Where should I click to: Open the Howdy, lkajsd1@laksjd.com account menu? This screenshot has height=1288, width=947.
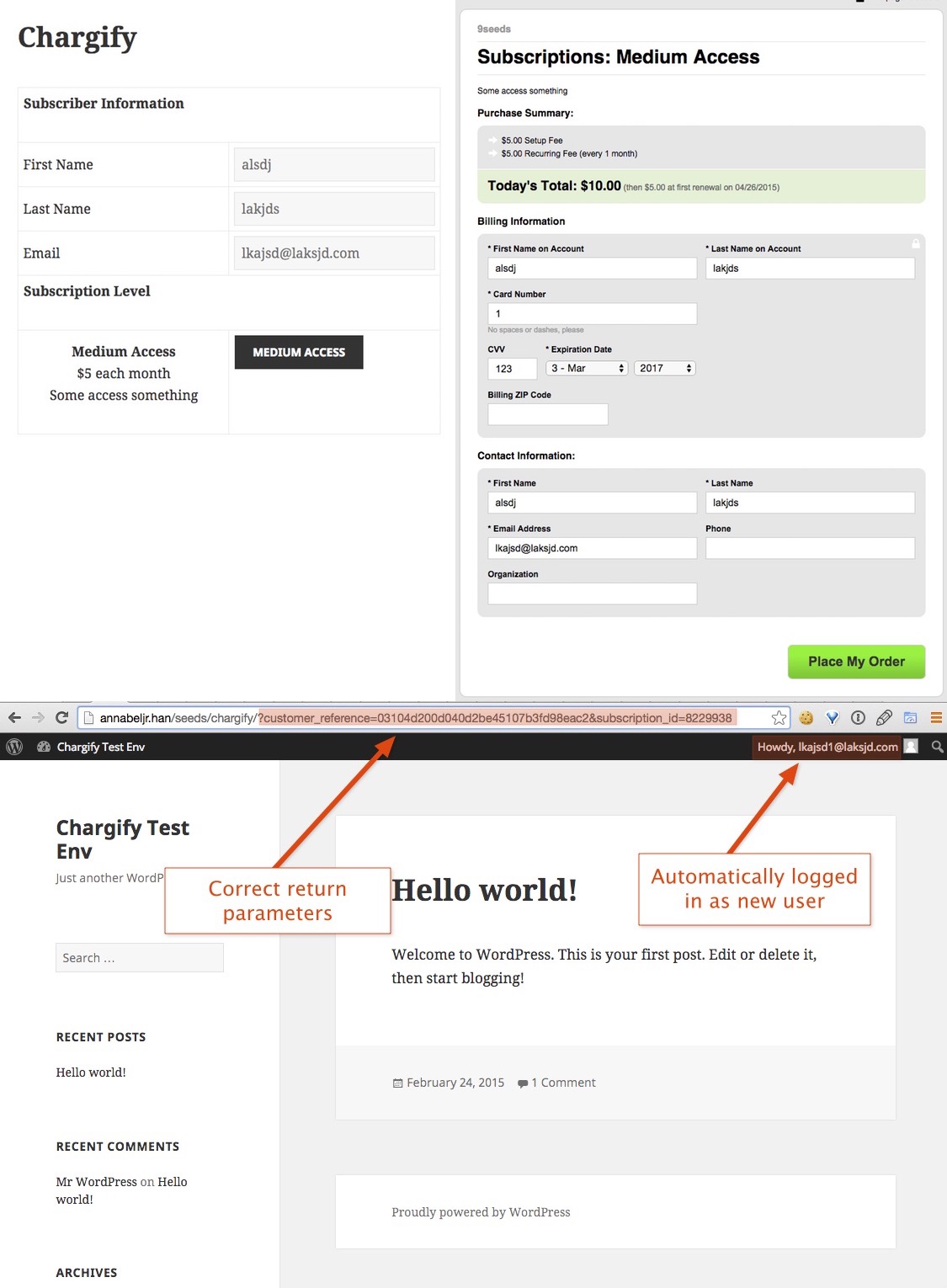[827, 747]
